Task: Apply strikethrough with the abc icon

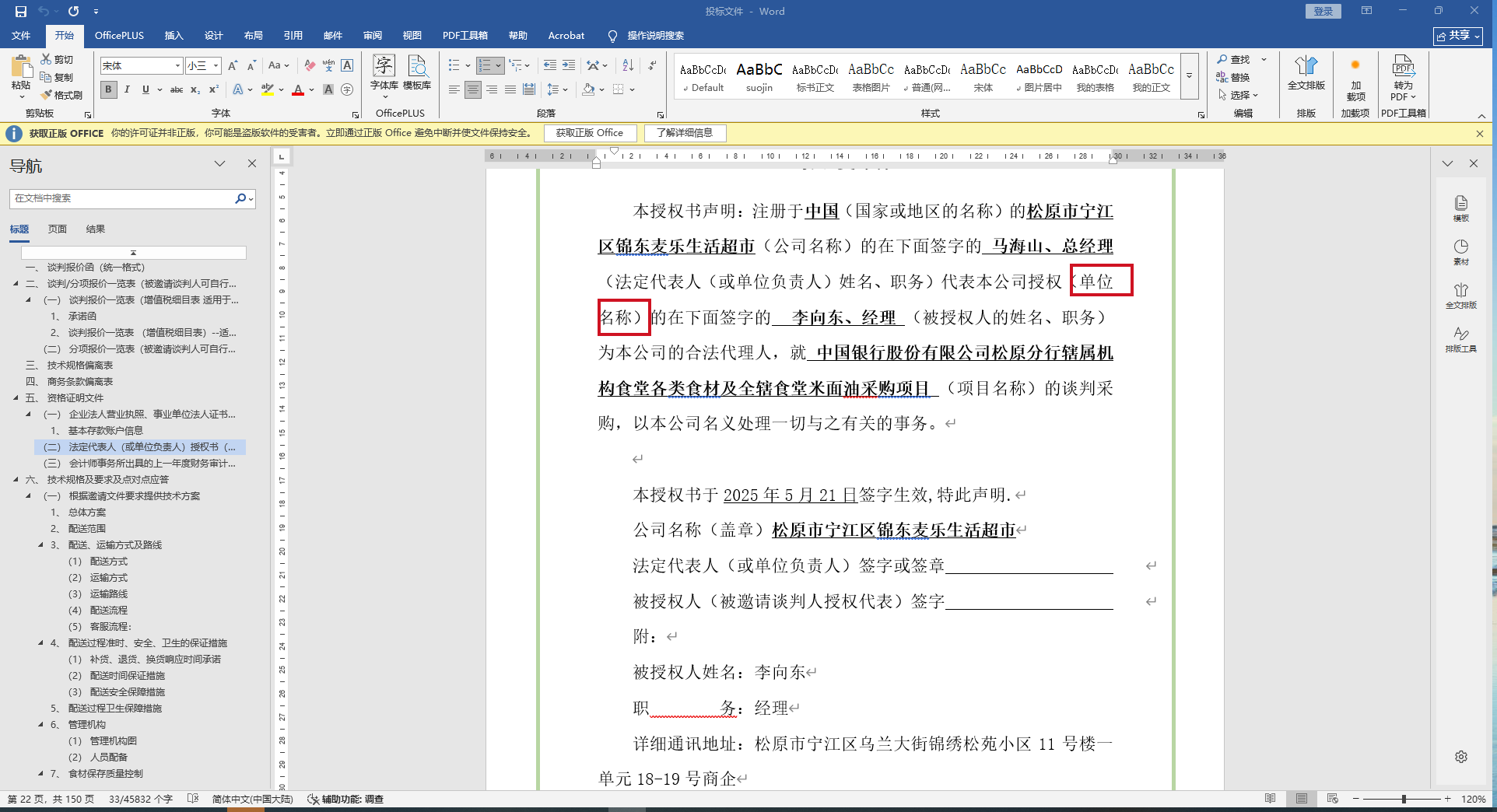Action: click(177, 89)
